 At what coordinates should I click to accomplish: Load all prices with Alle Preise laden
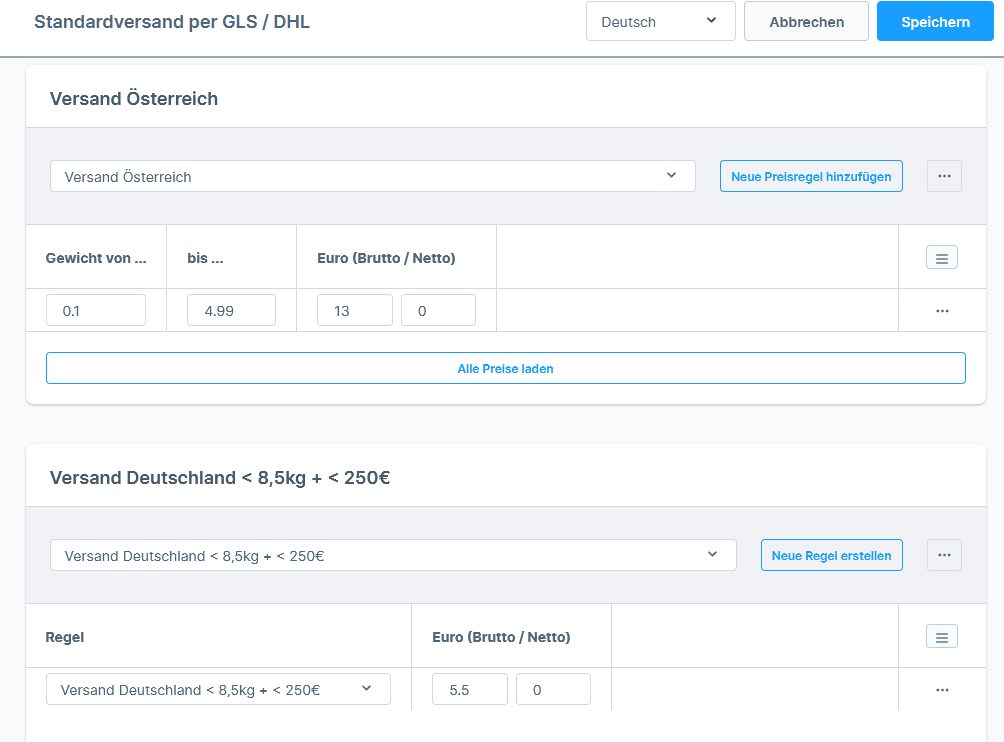(x=505, y=368)
